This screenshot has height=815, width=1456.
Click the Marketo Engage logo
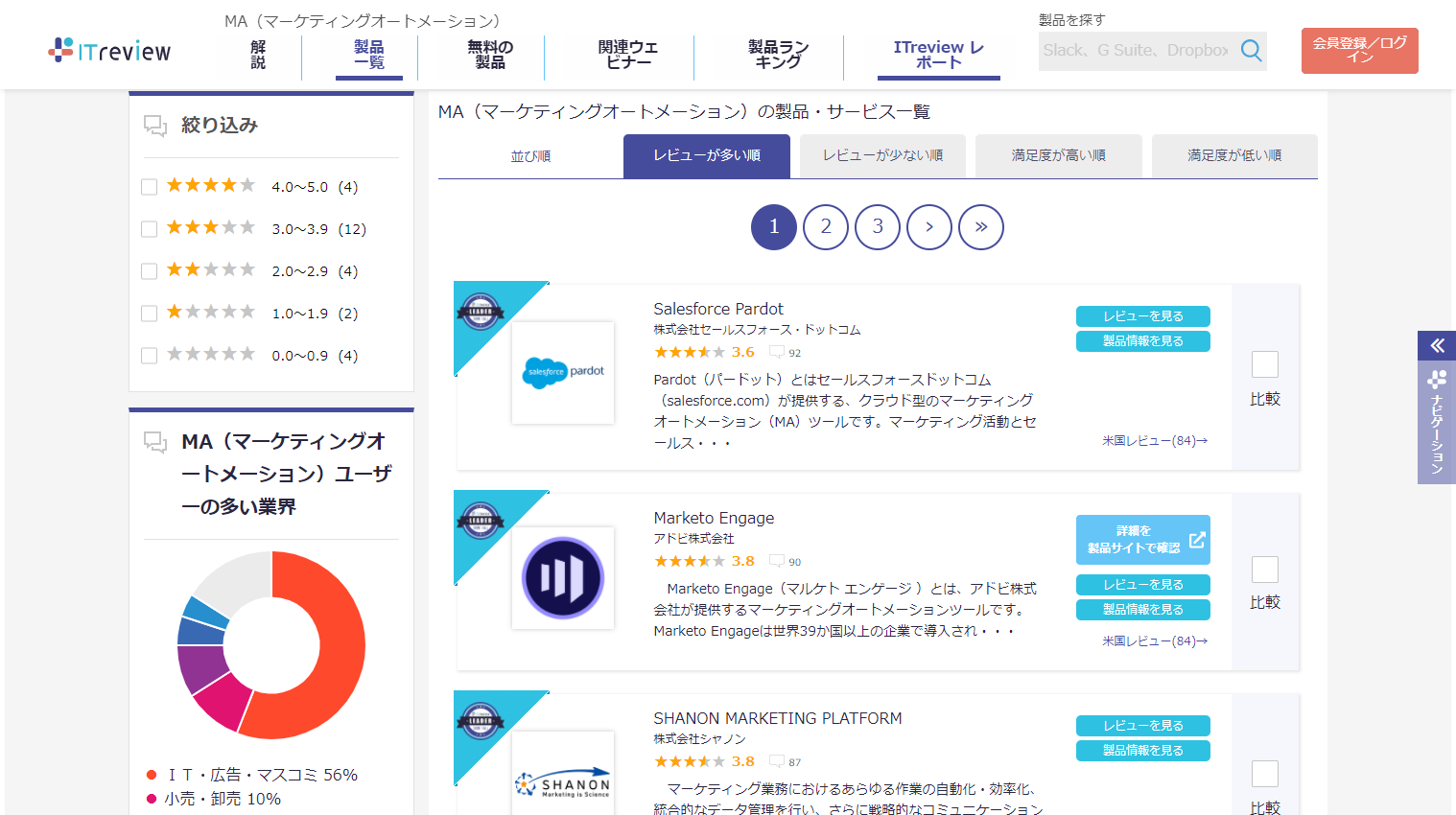[x=563, y=578]
